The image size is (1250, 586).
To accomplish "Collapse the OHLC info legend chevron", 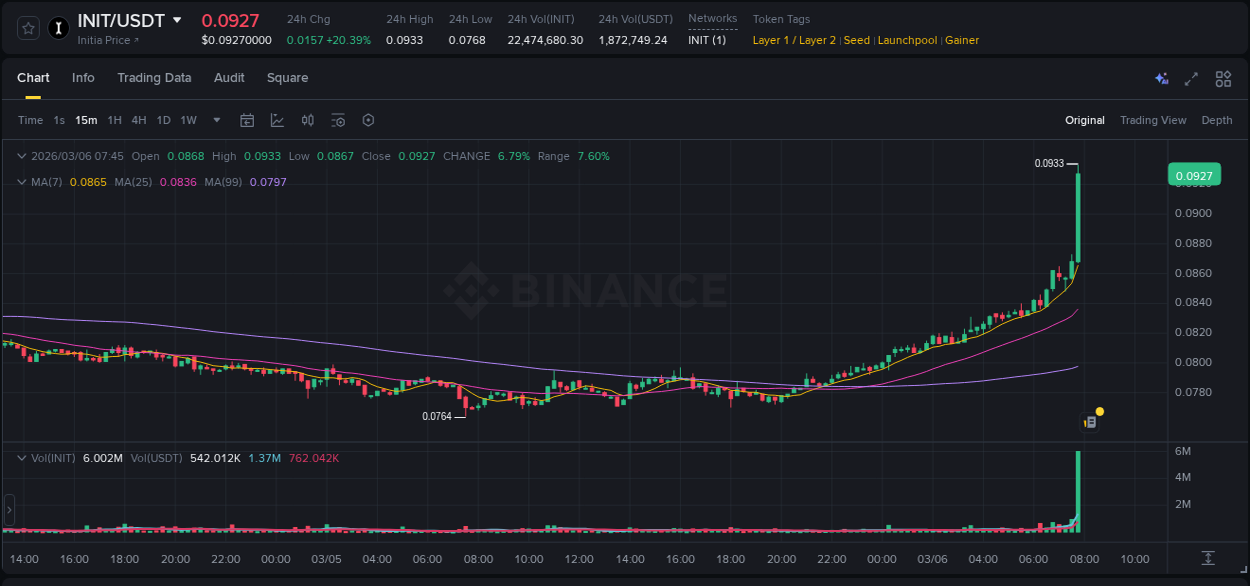I will pos(21,156).
